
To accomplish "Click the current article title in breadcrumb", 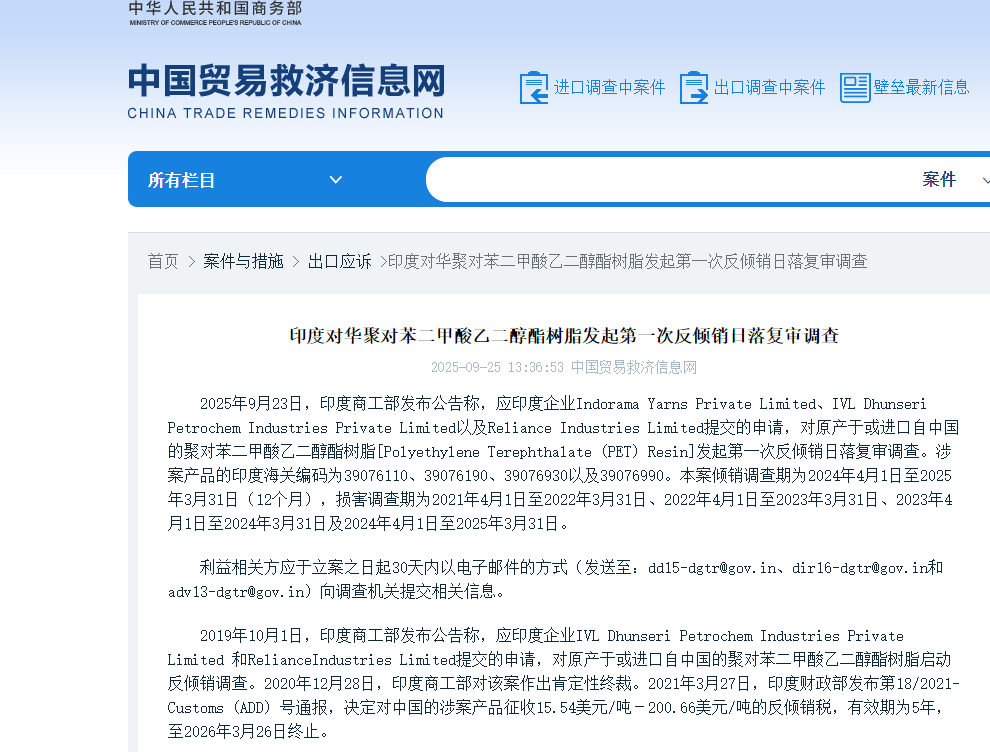I will [x=627, y=261].
